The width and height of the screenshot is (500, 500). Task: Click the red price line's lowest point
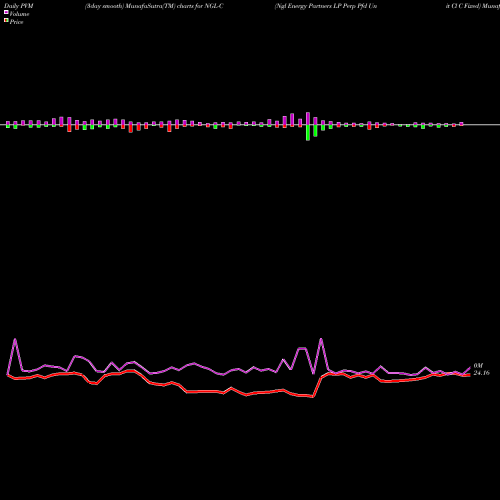pos(313,397)
